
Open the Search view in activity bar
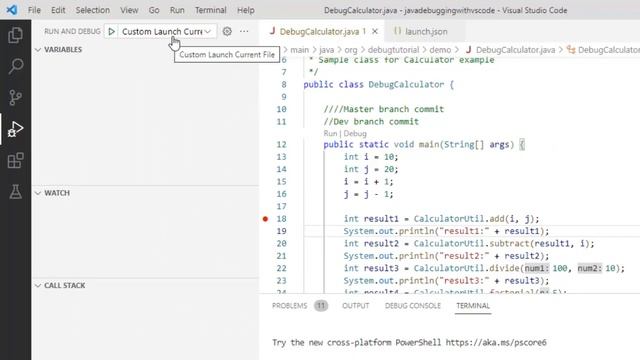[x=16, y=66]
